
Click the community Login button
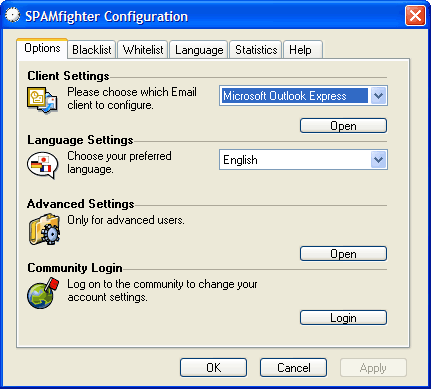(343, 318)
